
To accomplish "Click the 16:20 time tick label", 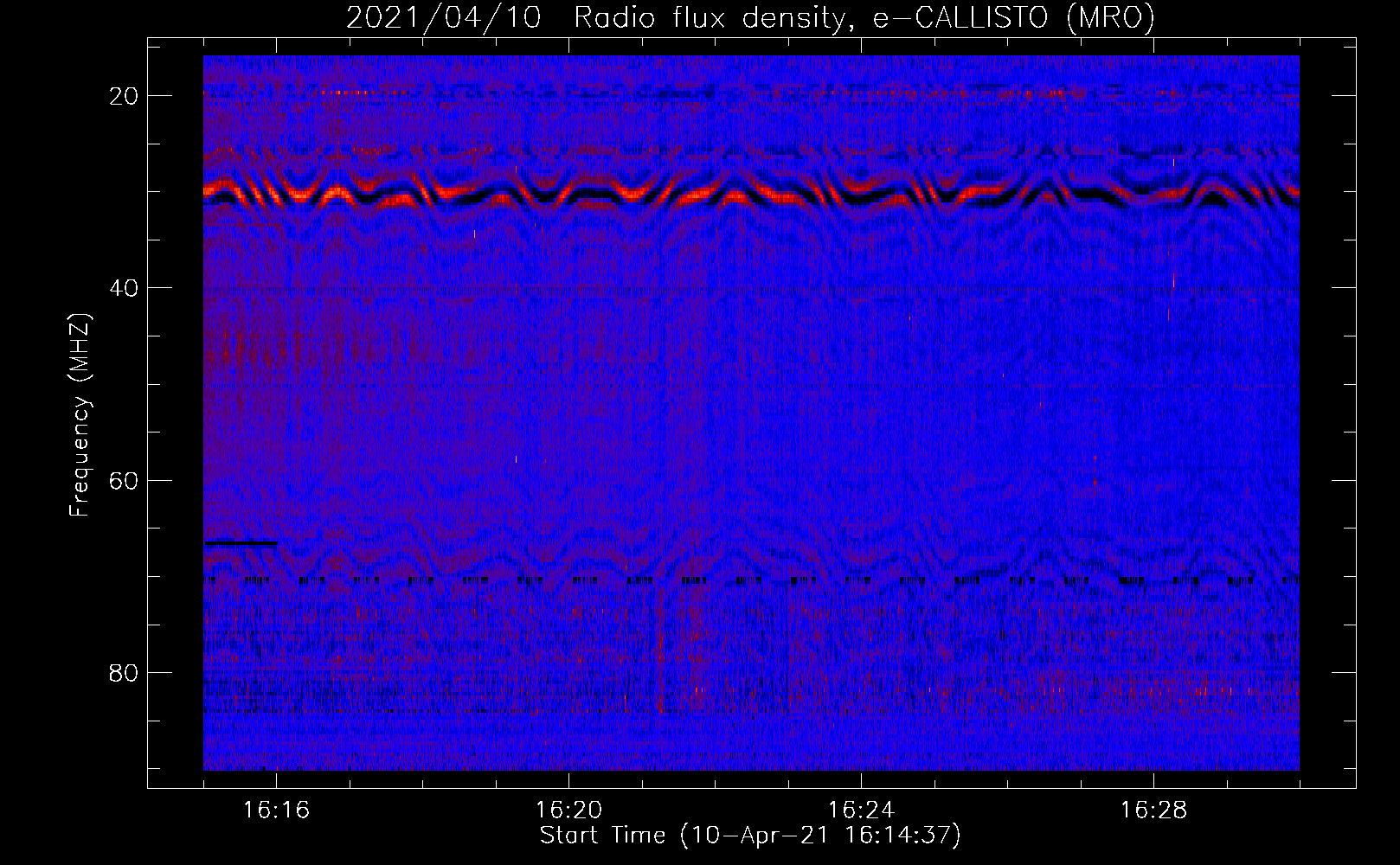I will 568,811.
